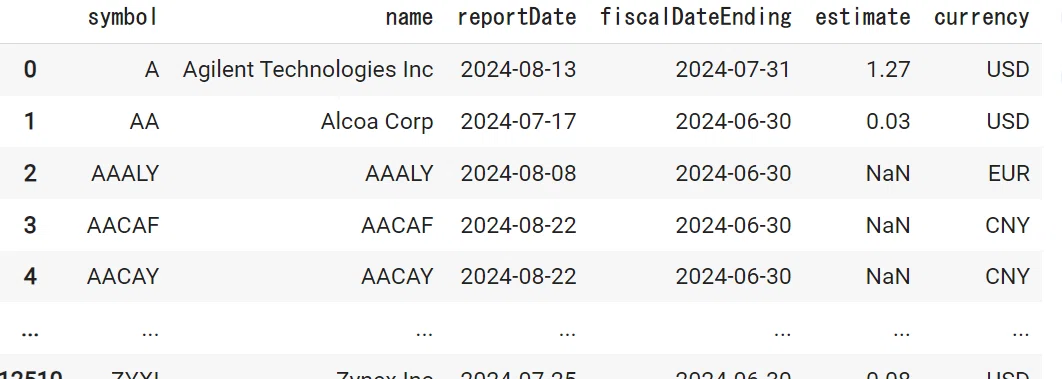Screen dimensions: 1062x379
Task: Select the AACAF symbol cell
Action: point(123,225)
